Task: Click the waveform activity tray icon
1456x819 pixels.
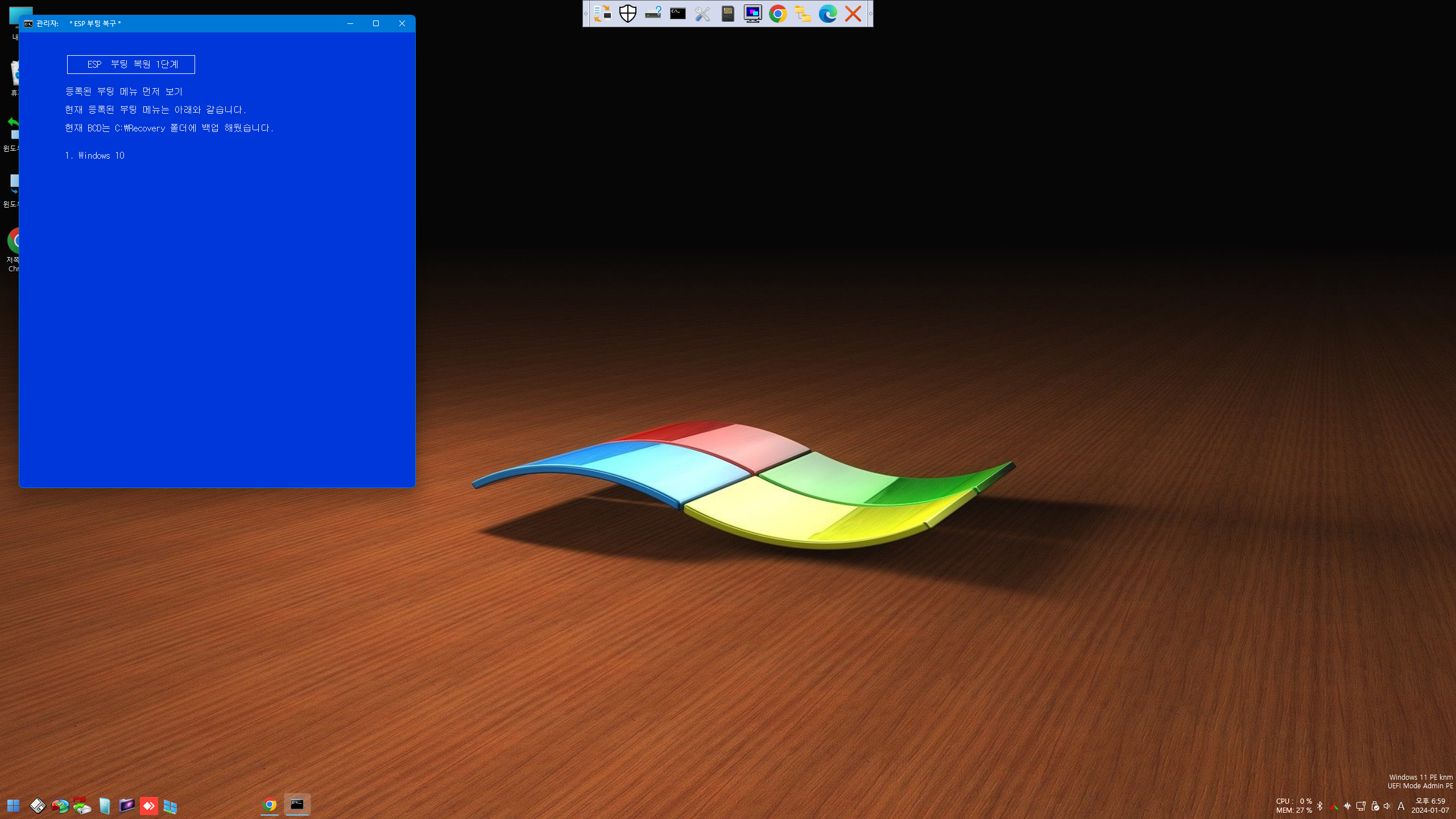Action: tap(1347, 806)
